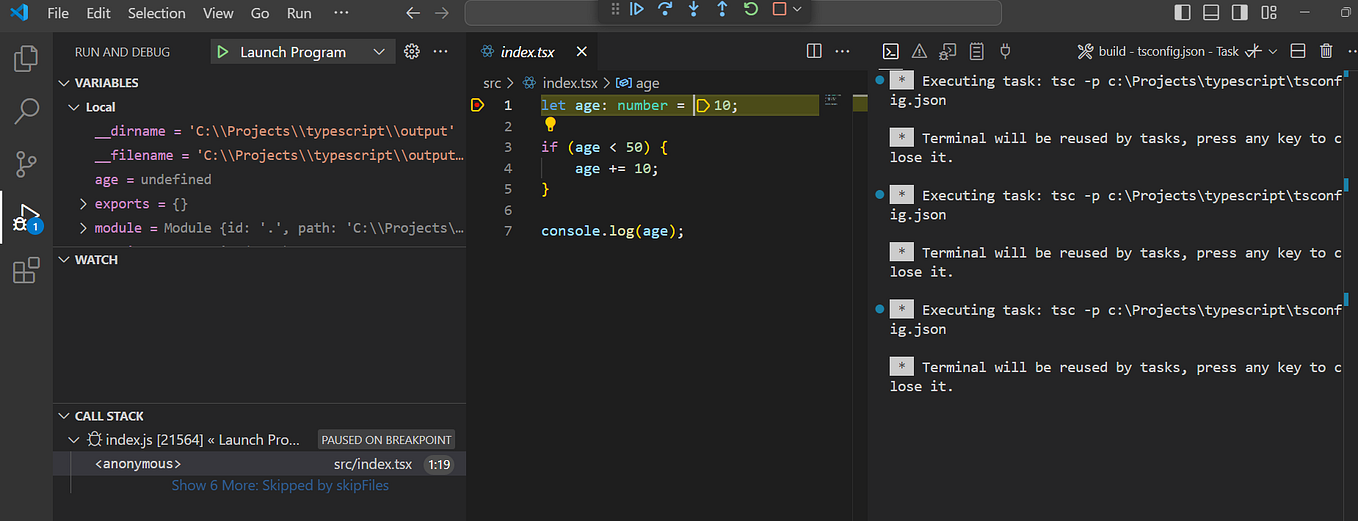Open the Selection menu
Image resolution: width=1358 pixels, height=521 pixels.
point(156,13)
